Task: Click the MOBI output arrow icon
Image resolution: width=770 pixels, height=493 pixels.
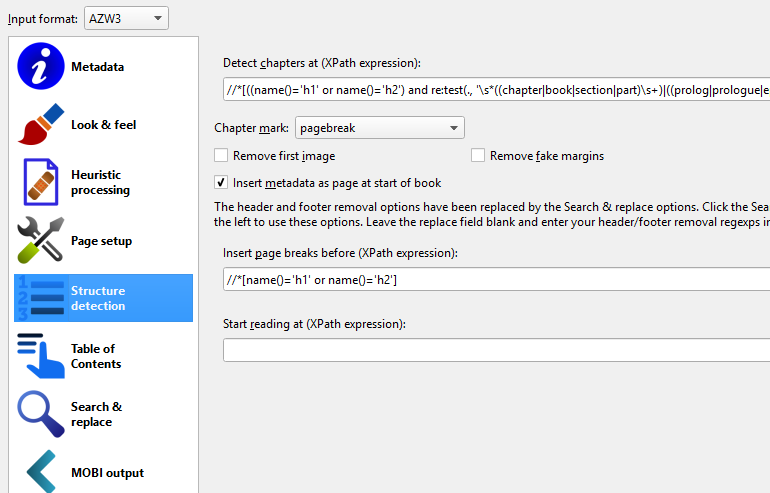Action: 40,472
